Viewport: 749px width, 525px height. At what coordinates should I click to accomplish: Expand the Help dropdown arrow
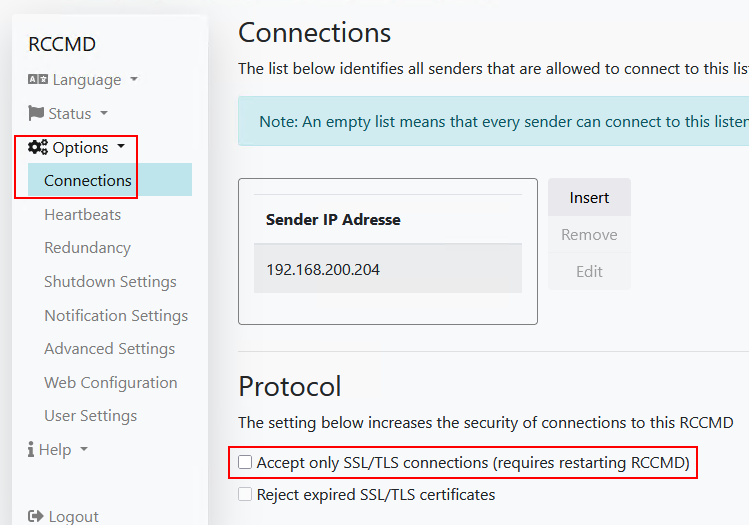84,449
